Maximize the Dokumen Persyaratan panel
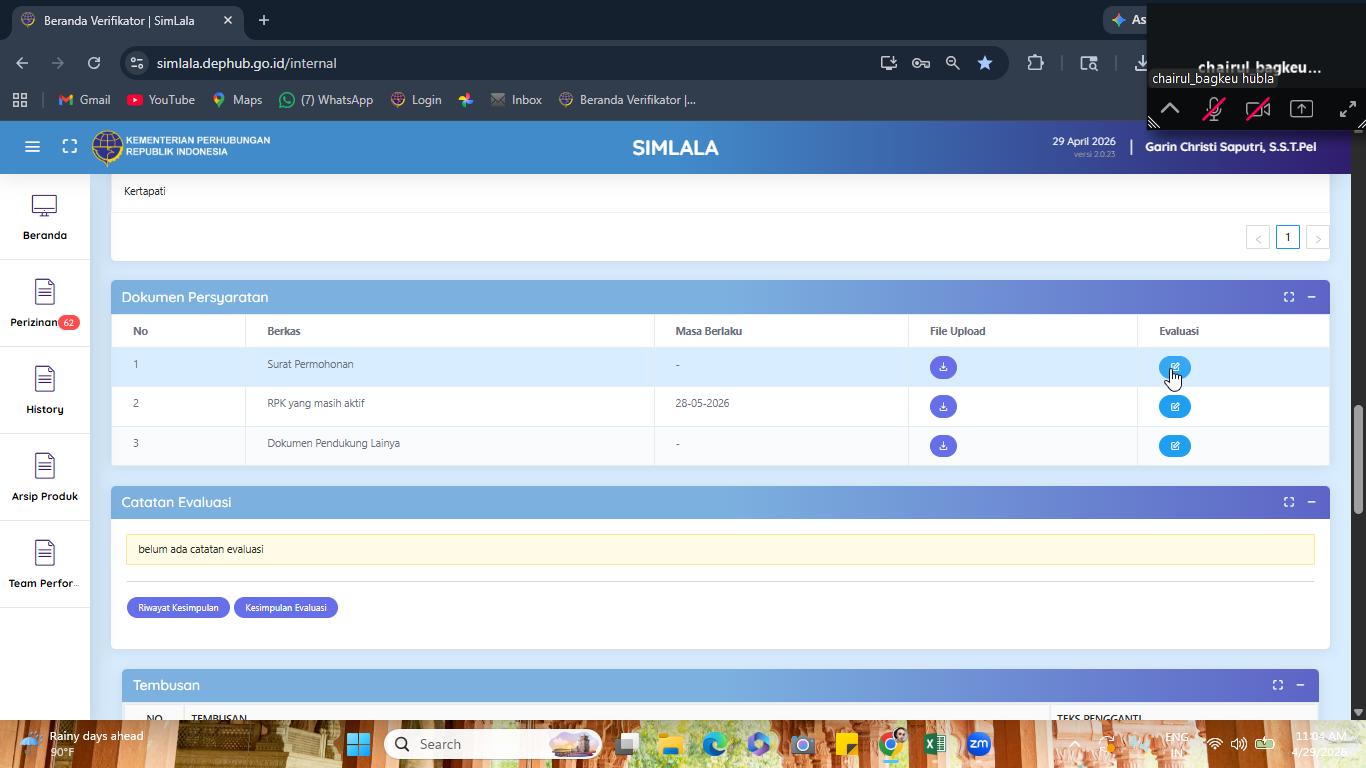 [1289, 297]
